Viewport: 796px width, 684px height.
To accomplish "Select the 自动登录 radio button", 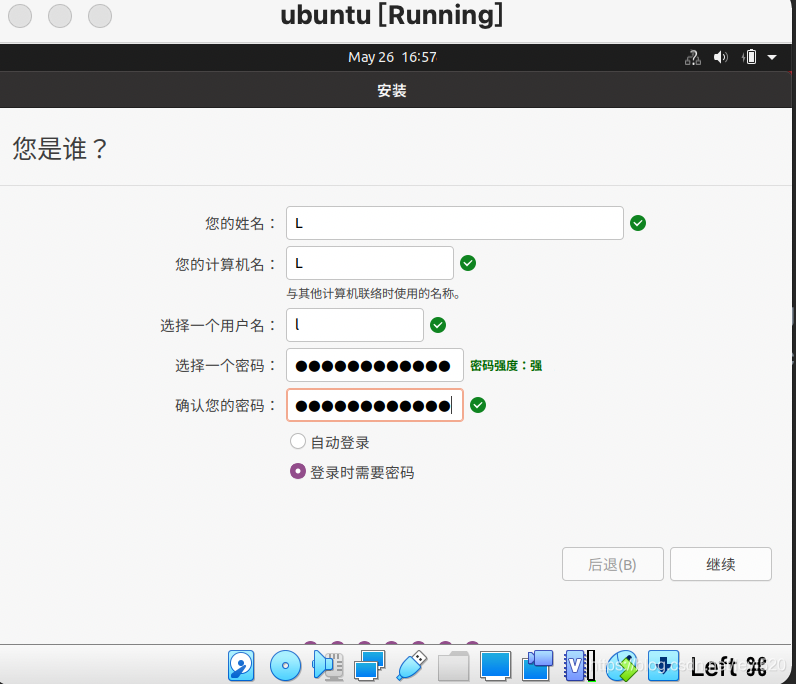I will coord(298,441).
